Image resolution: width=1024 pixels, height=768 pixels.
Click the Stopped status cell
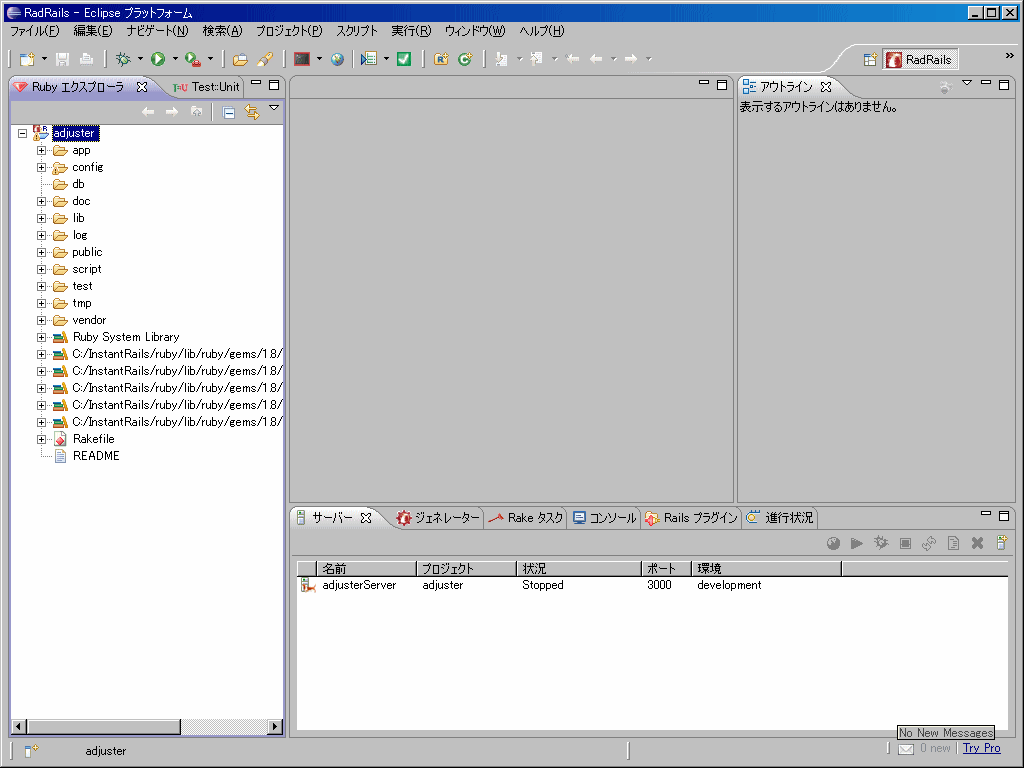pyautogui.click(x=543, y=585)
